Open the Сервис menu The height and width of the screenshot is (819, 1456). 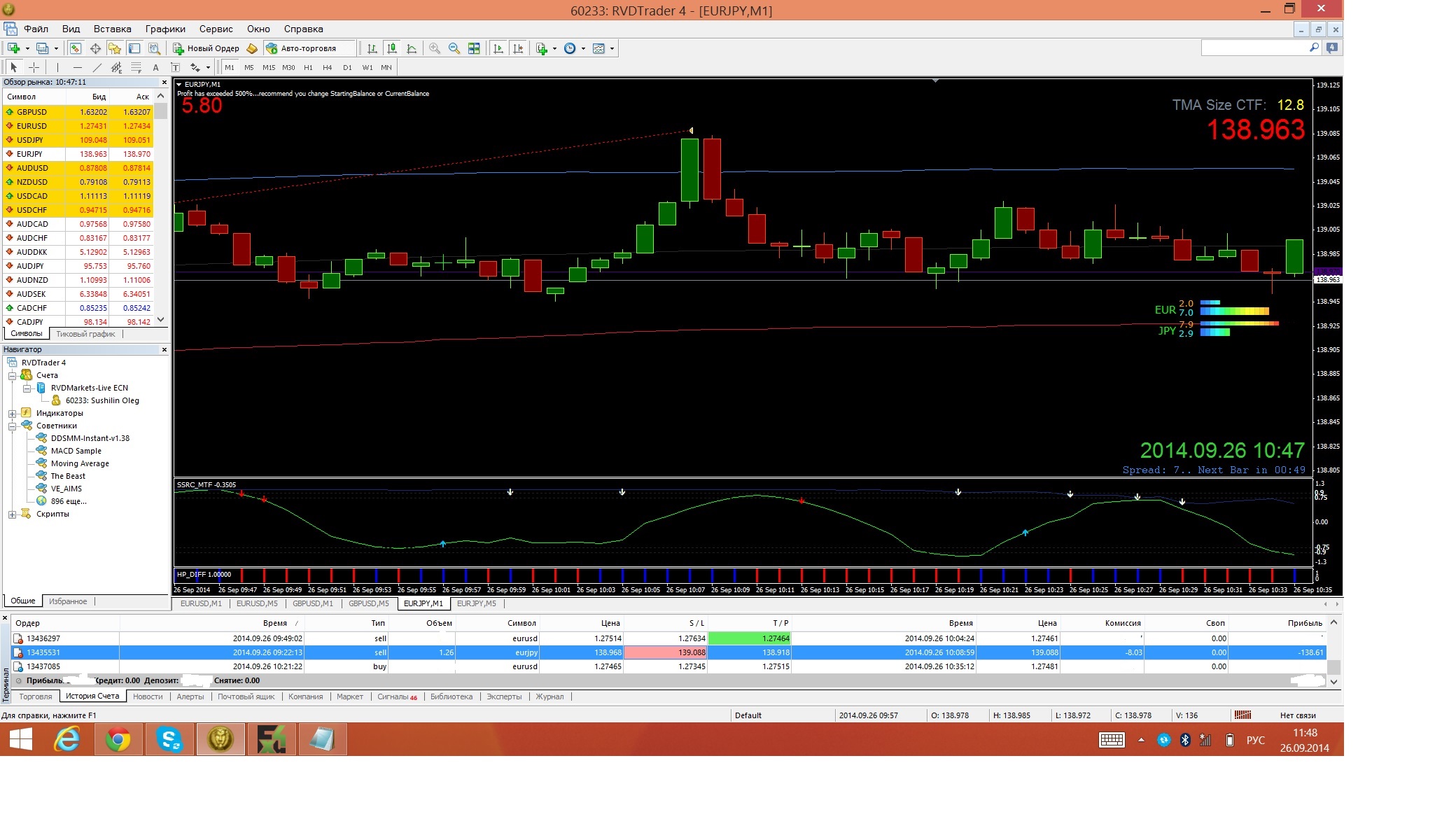(216, 29)
